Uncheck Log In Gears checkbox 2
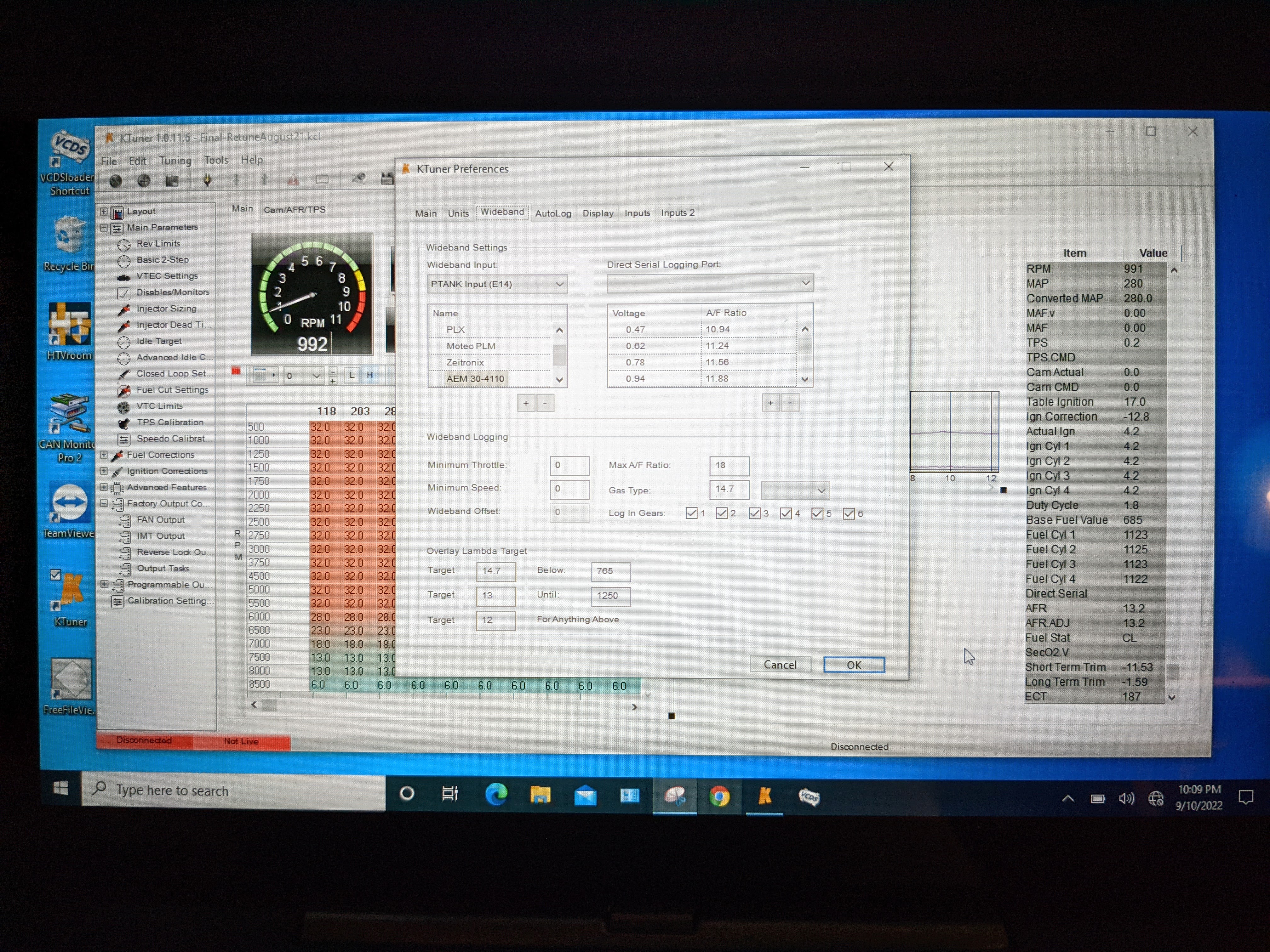 (x=722, y=513)
